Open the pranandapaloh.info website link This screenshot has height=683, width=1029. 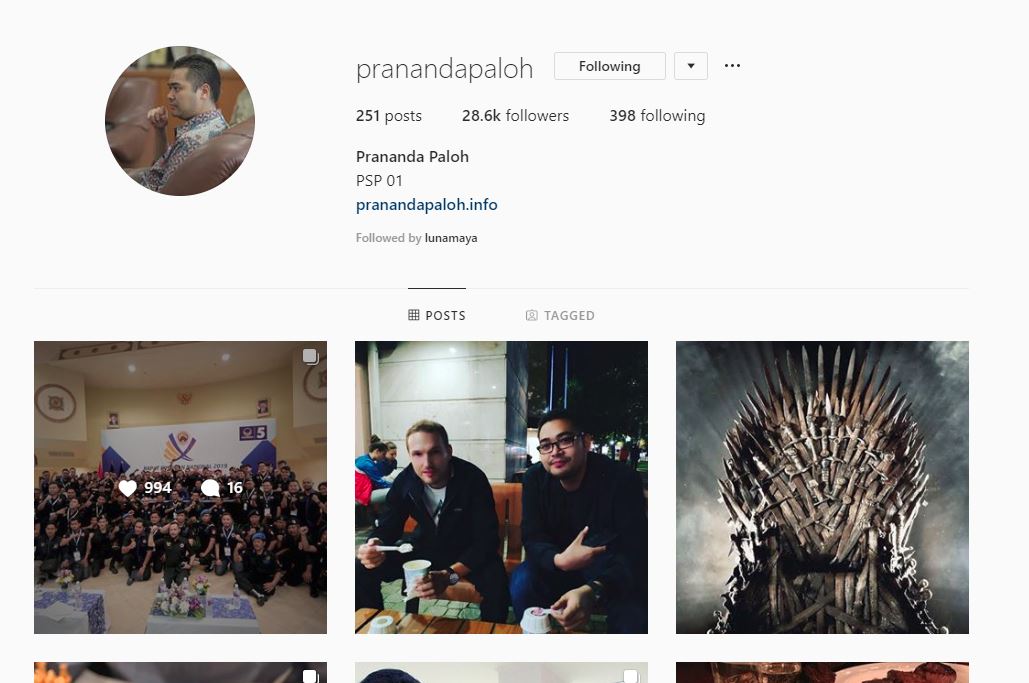[427, 205]
